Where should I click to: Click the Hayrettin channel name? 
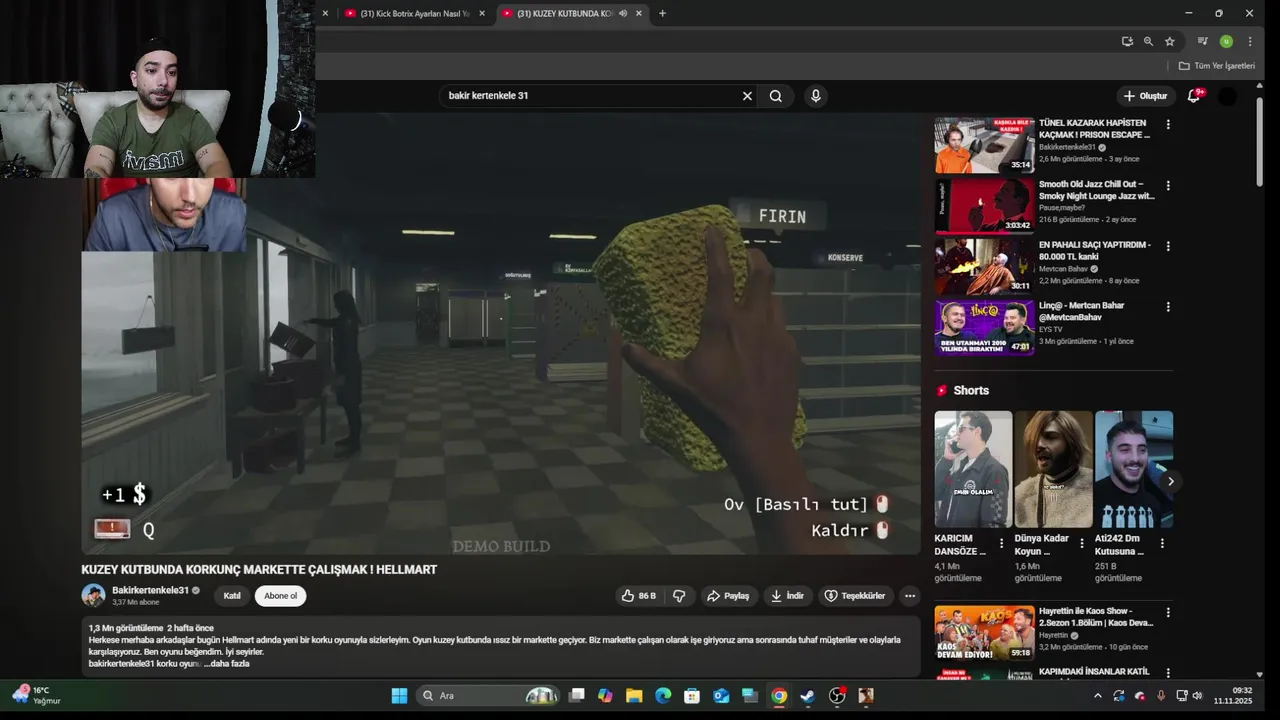tap(1054, 635)
